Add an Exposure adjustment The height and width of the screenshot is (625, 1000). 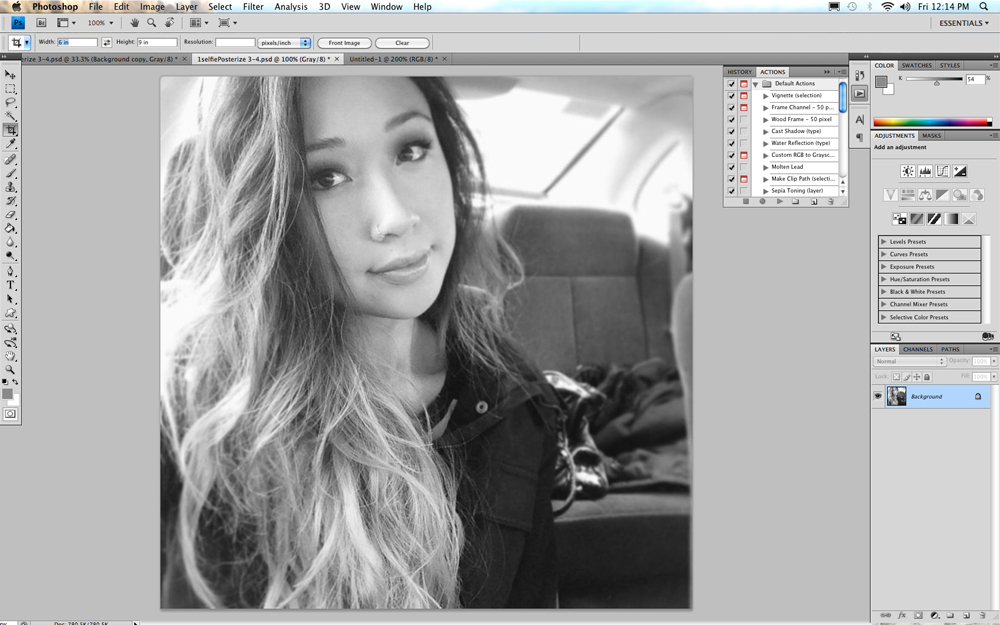point(959,171)
